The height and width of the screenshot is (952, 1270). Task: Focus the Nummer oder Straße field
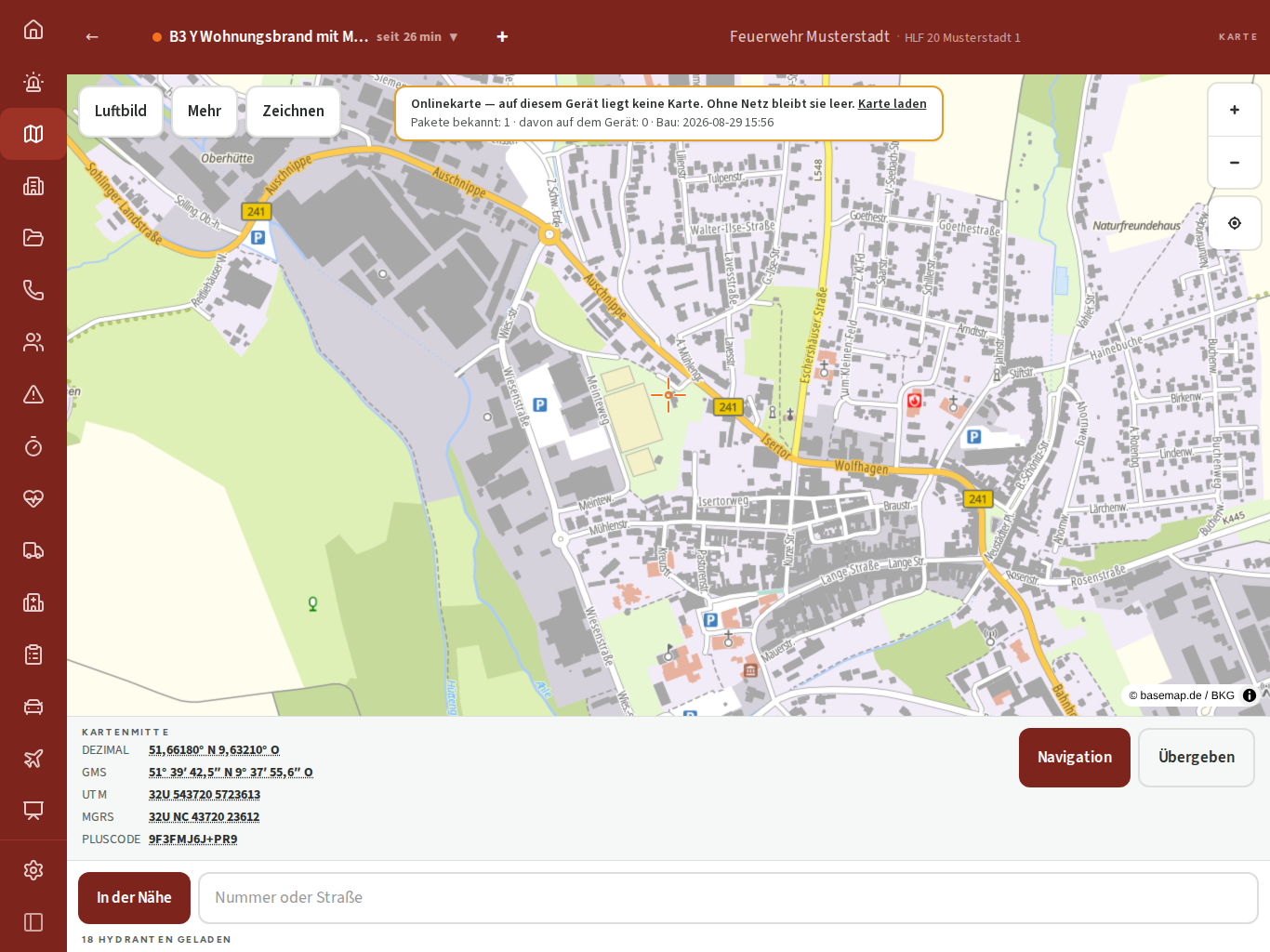pyautogui.click(x=728, y=898)
